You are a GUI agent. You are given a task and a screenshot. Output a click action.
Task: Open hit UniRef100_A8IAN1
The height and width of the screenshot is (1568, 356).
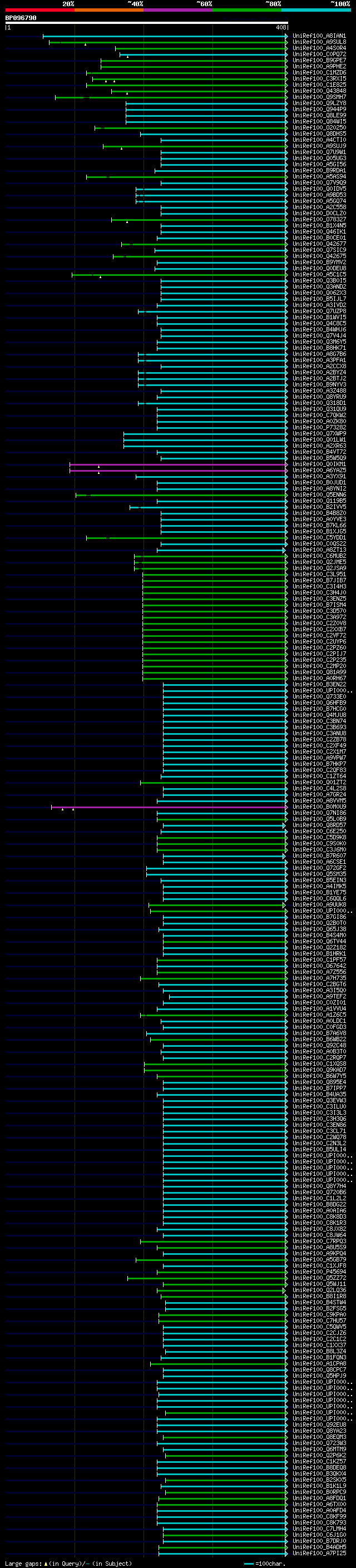pos(319,36)
